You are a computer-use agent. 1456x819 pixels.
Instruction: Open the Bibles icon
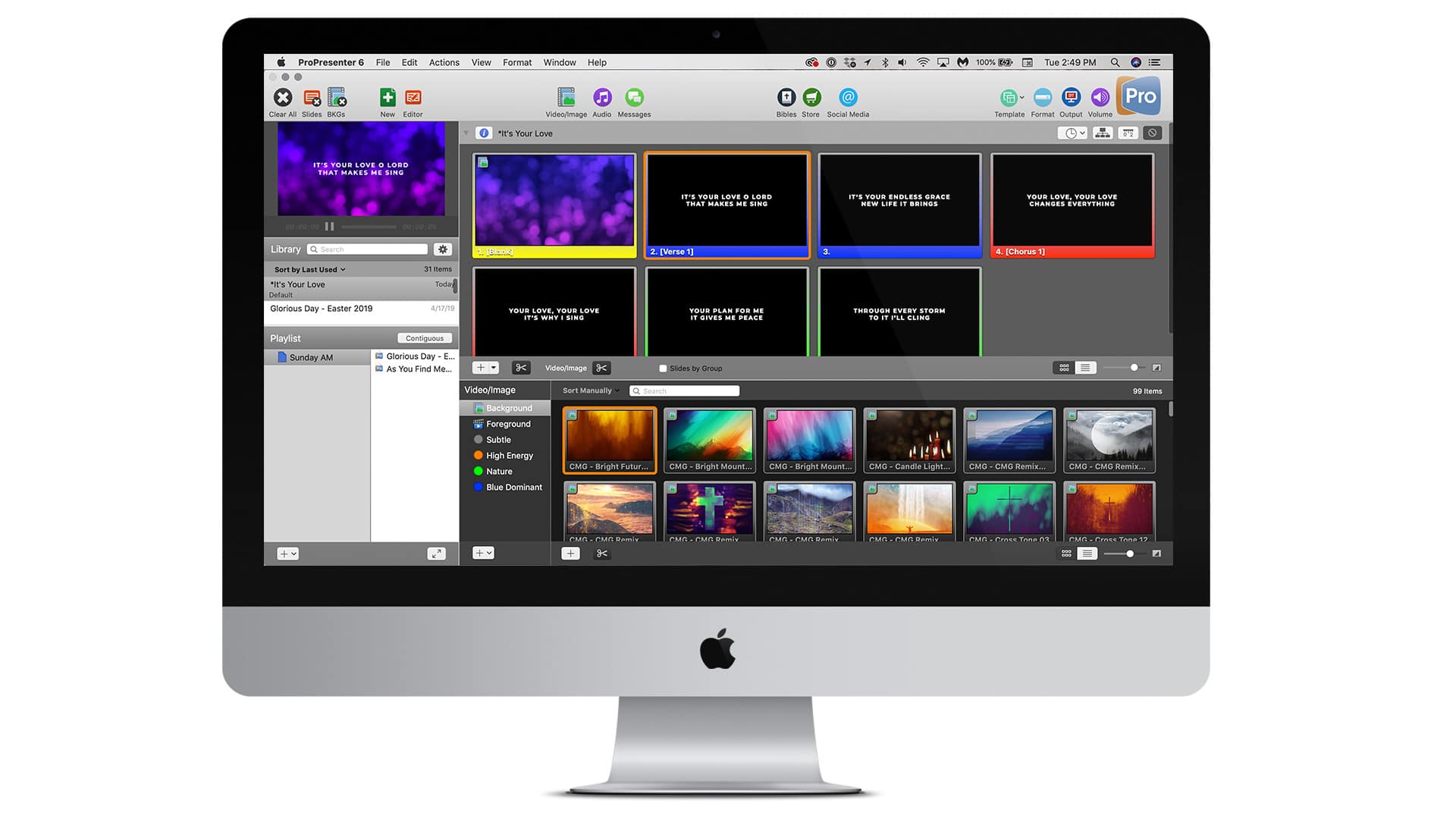[786, 97]
